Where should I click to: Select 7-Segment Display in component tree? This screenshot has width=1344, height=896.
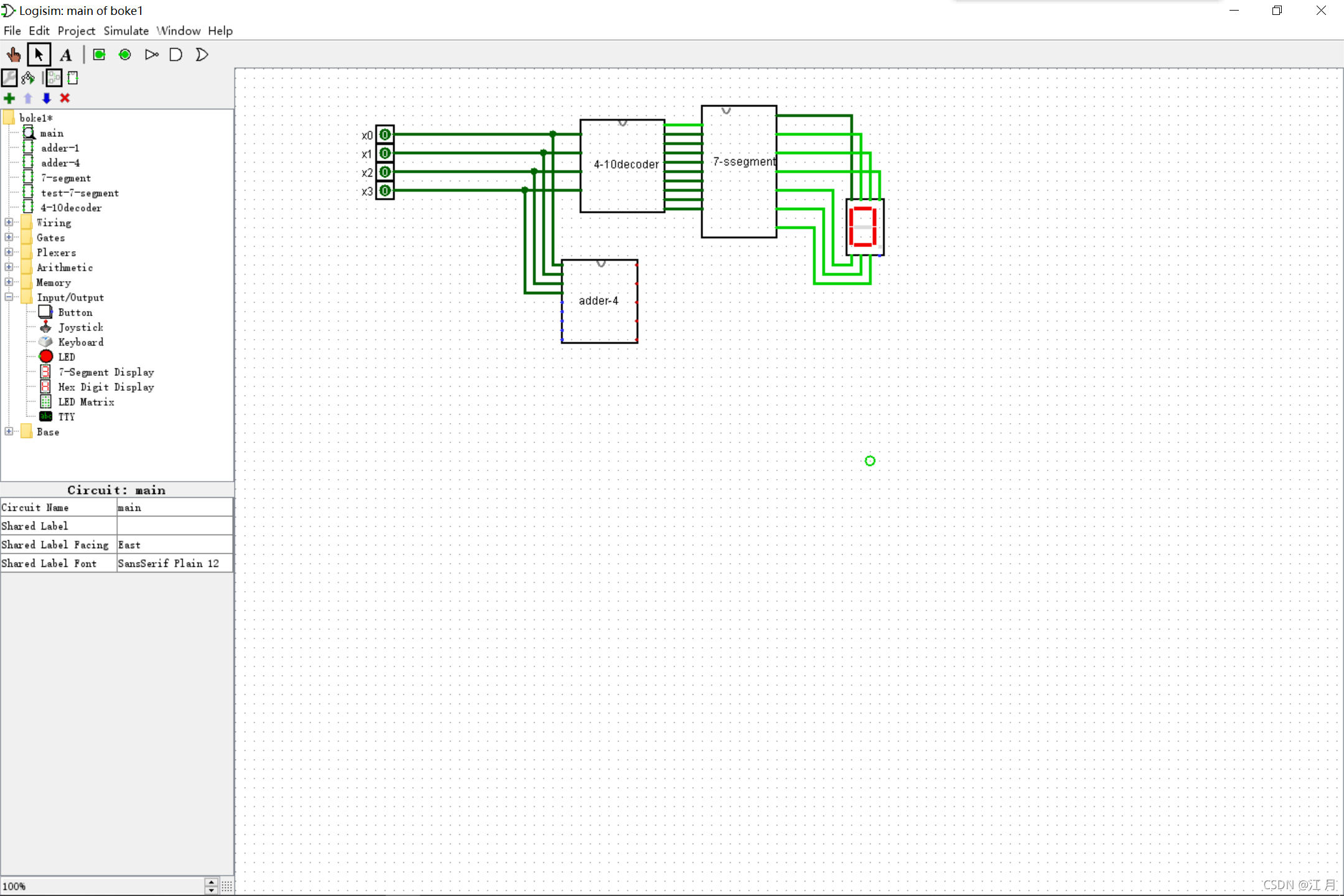coord(106,372)
